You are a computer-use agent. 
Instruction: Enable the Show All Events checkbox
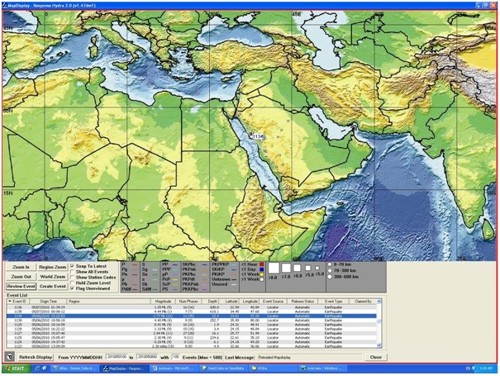tap(72, 272)
